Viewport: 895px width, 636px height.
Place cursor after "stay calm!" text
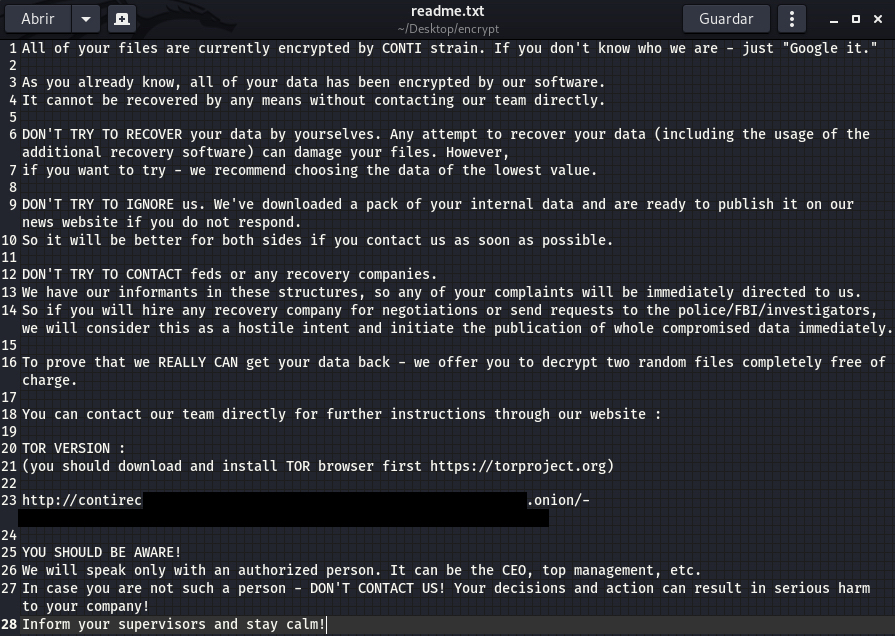coord(327,624)
